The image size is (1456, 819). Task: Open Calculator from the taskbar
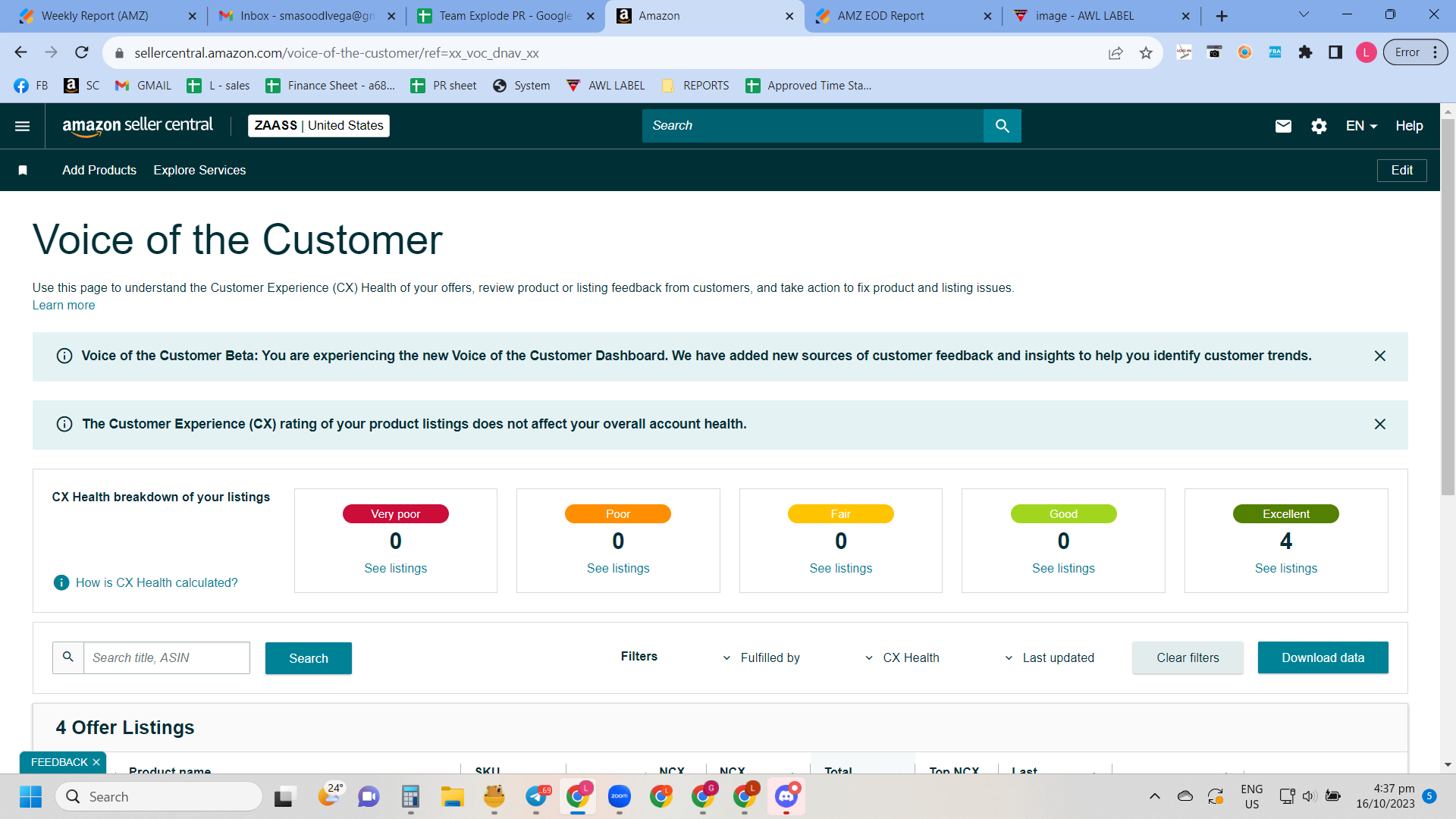pyautogui.click(x=410, y=796)
